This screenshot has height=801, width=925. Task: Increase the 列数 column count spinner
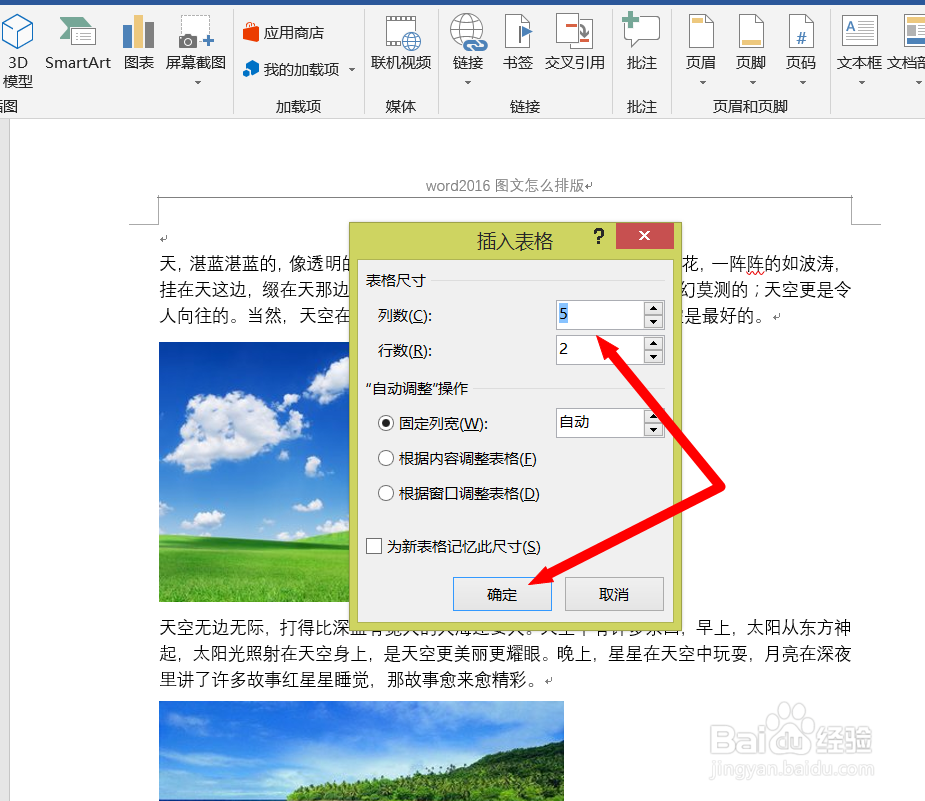pos(654,308)
